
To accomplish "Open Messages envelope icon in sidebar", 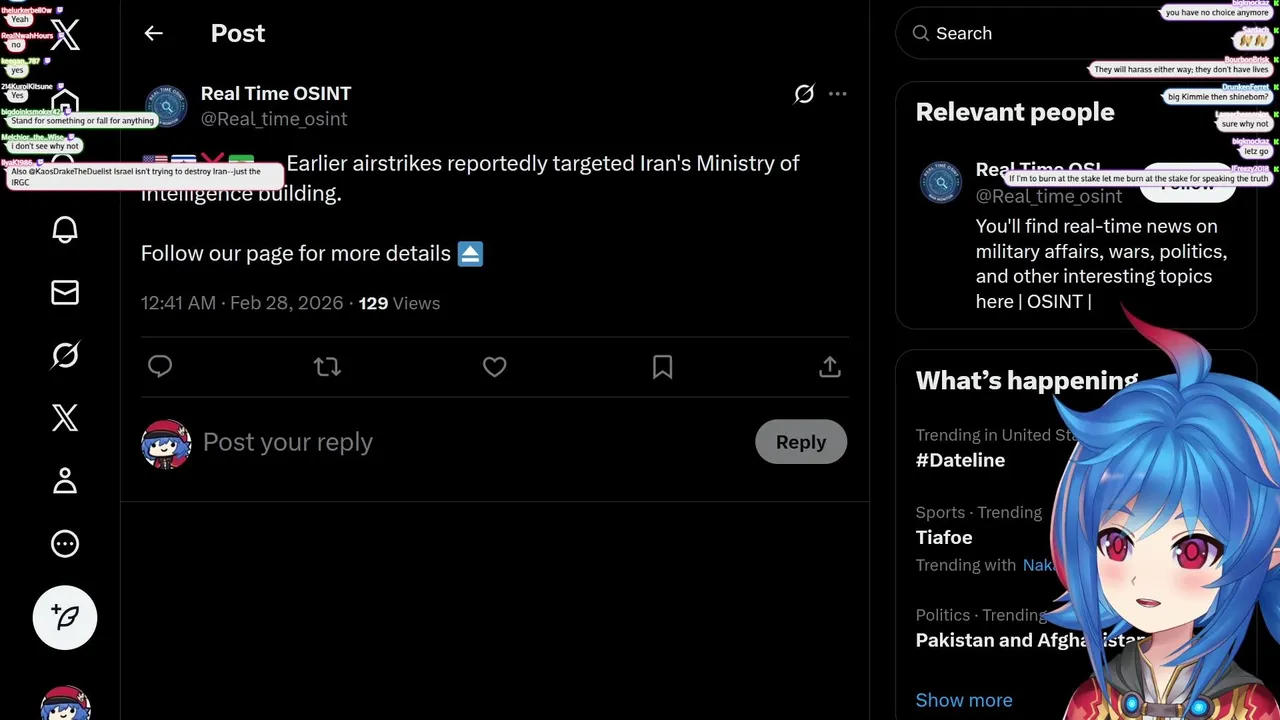I will pos(65,292).
